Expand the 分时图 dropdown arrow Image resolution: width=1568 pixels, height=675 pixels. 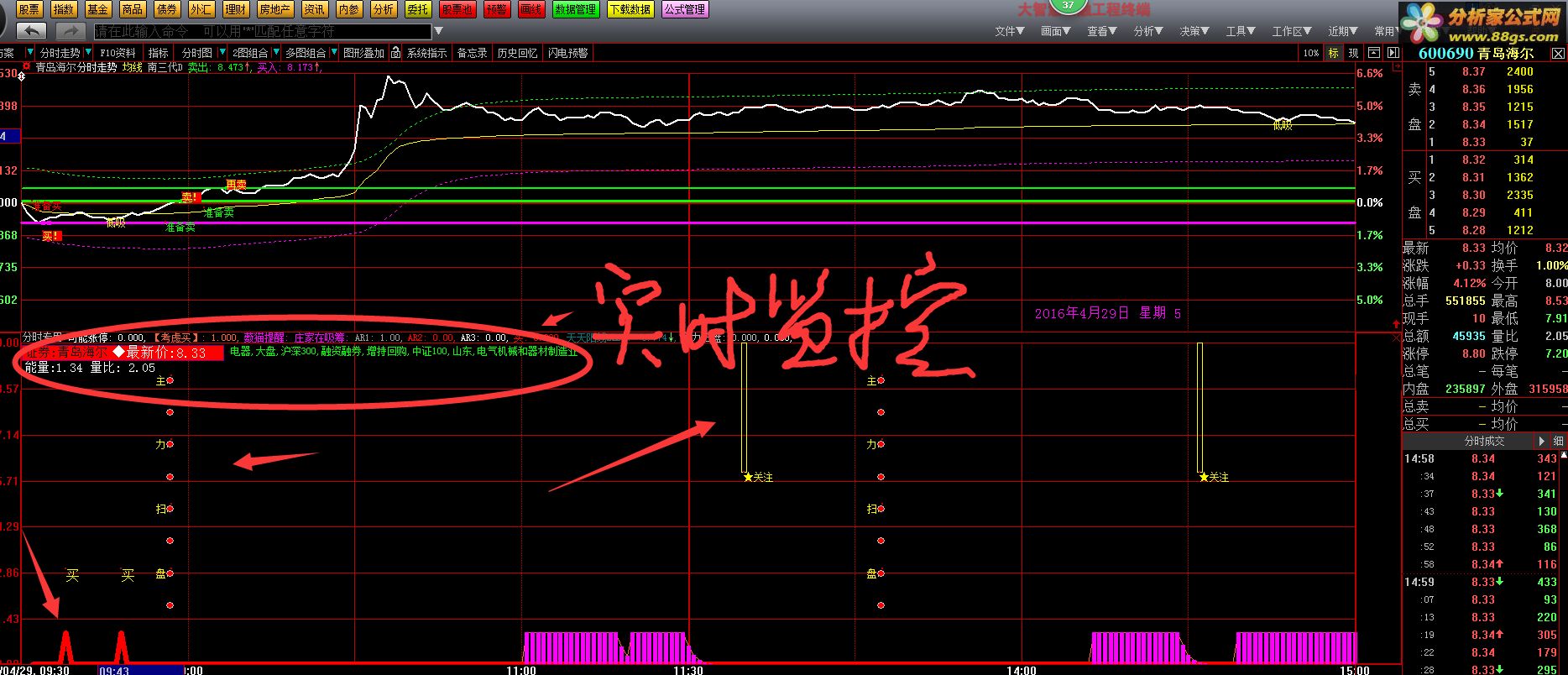(x=222, y=53)
